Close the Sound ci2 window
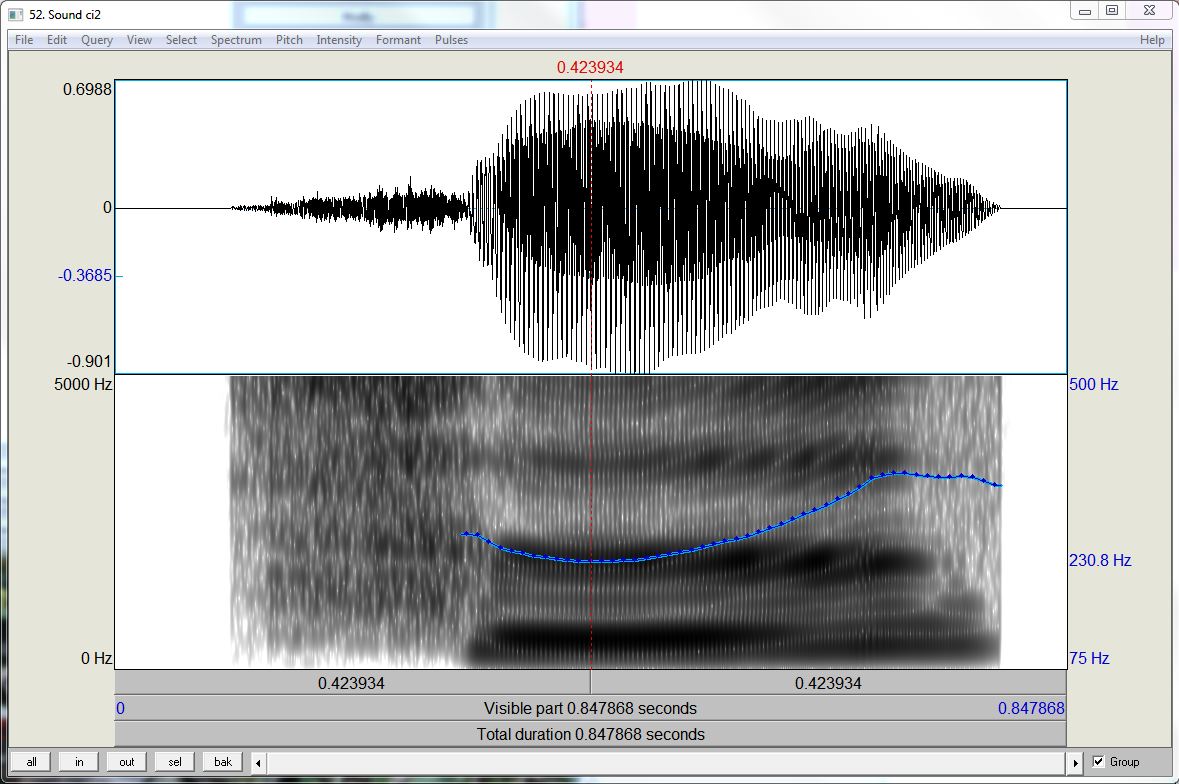 (1149, 11)
